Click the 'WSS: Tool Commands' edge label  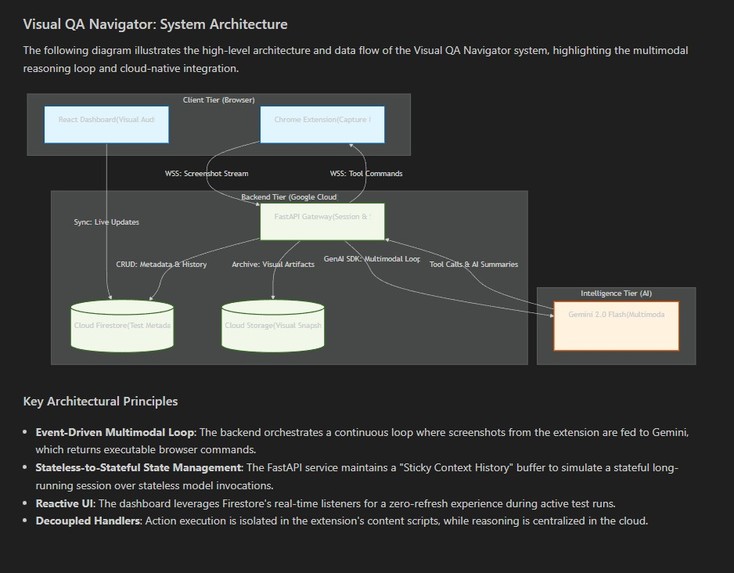[366, 174]
